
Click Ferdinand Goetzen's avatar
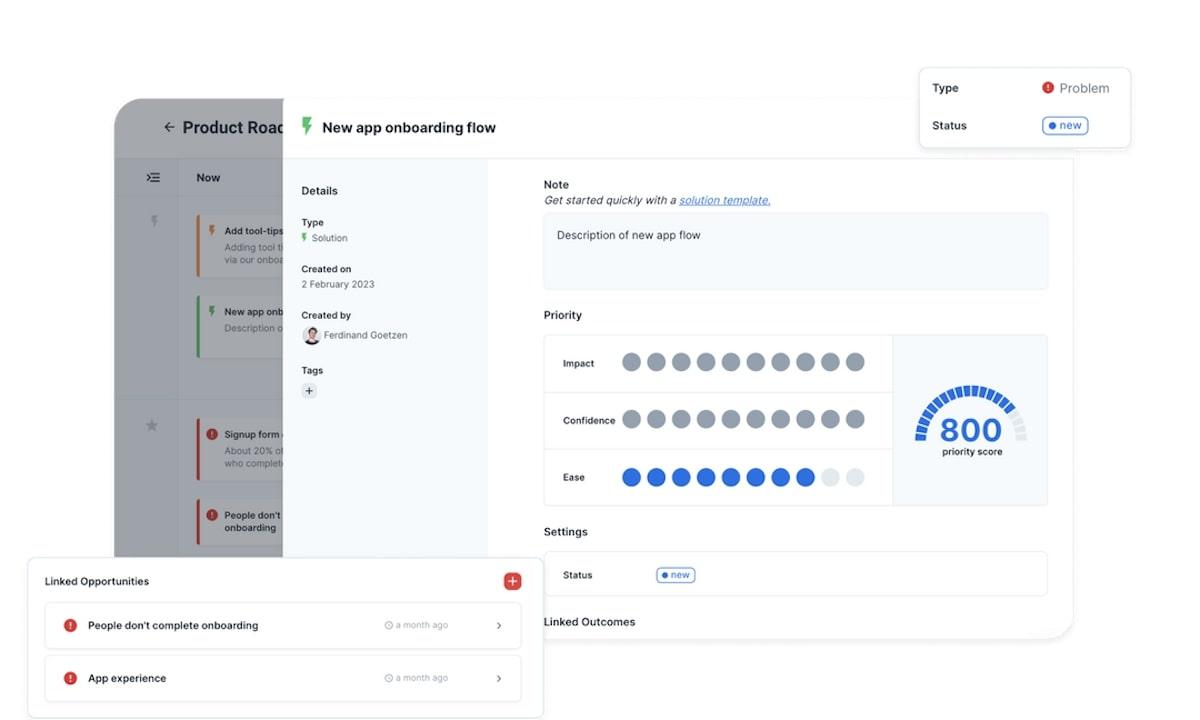click(x=311, y=336)
